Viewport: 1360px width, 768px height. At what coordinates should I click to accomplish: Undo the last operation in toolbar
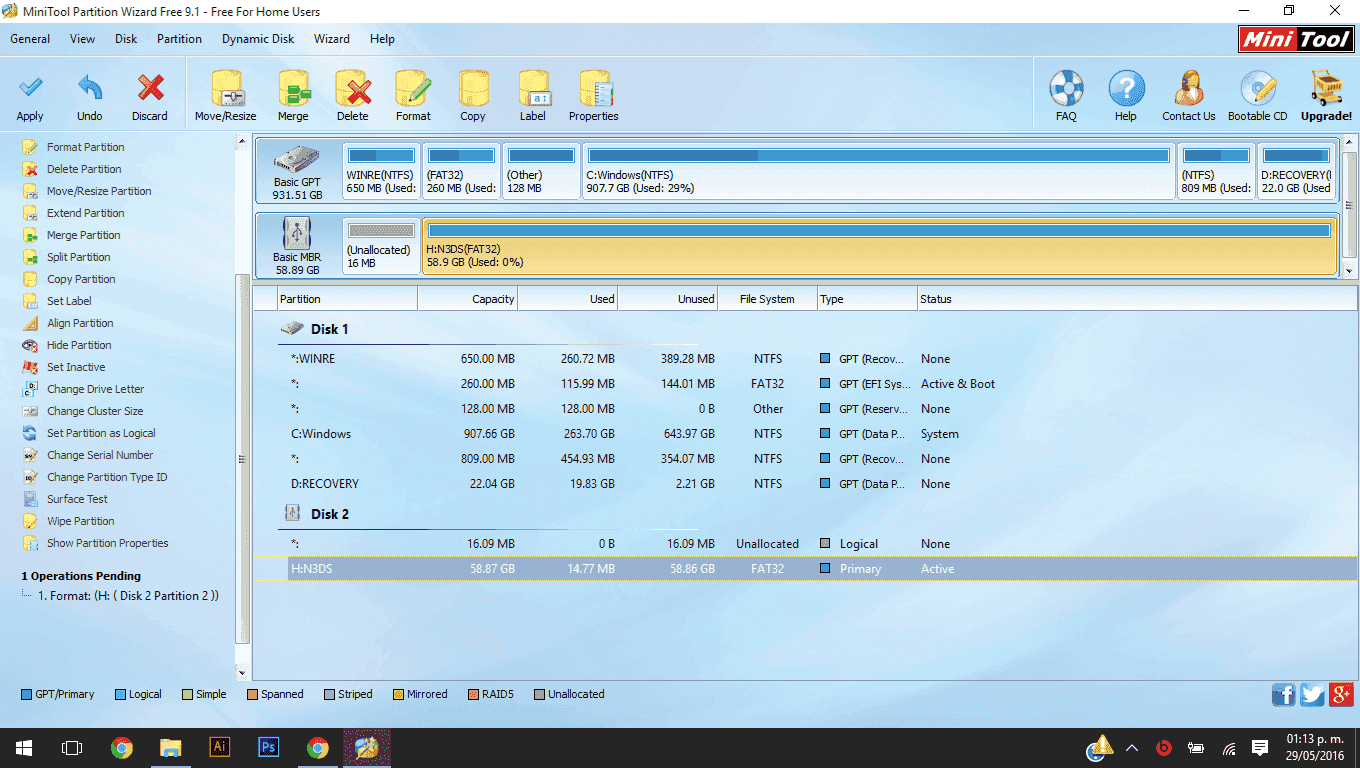(x=90, y=97)
